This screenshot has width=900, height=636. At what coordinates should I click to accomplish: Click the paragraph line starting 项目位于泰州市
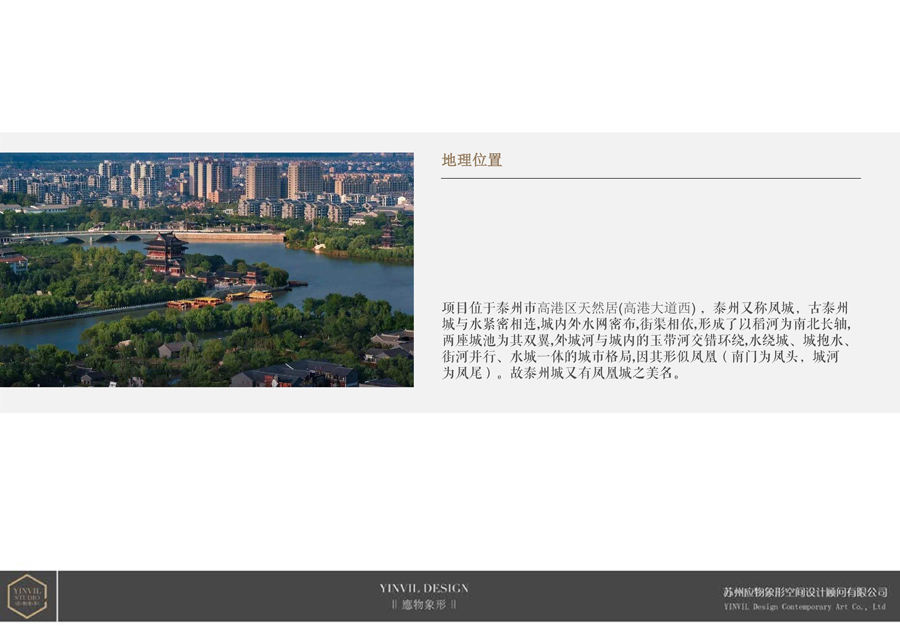(648, 308)
